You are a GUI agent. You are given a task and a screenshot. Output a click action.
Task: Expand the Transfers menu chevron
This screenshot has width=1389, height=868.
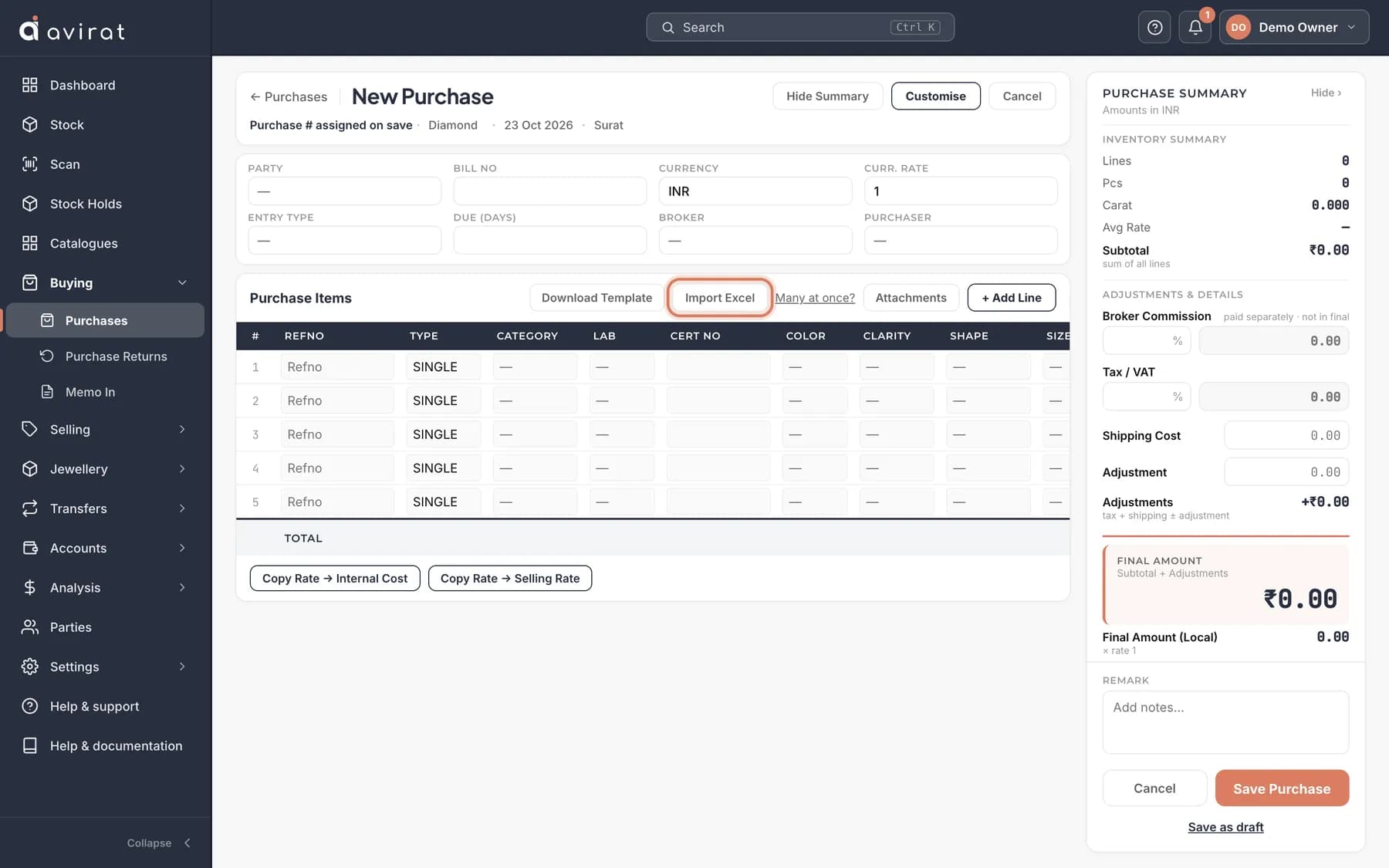[x=182, y=508]
